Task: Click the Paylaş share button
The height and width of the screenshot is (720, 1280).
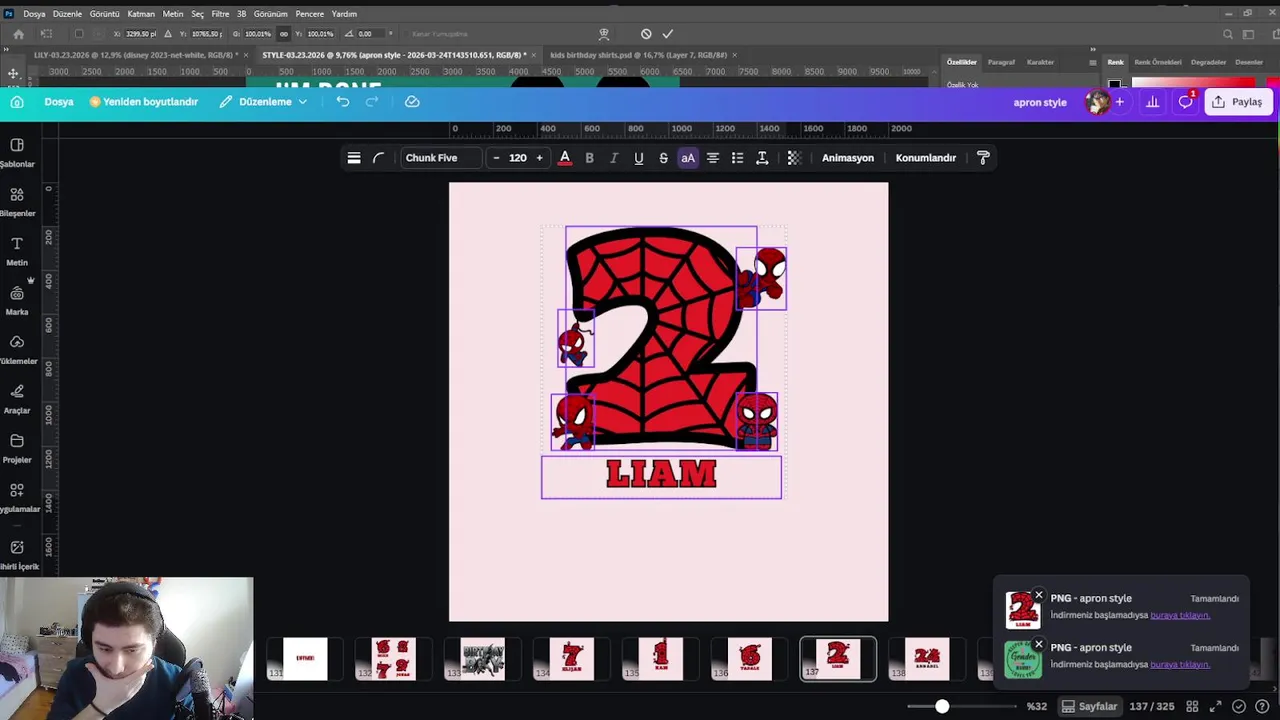Action: click(1238, 102)
